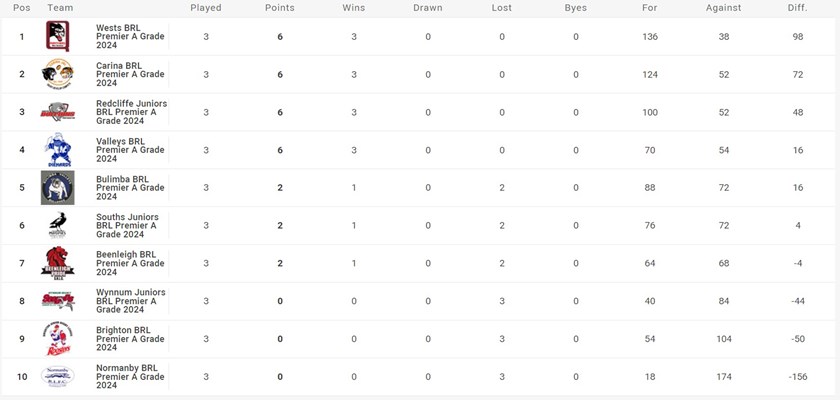Click the Wests BRL team logo
The height and width of the screenshot is (400, 840).
click(57, 37)
